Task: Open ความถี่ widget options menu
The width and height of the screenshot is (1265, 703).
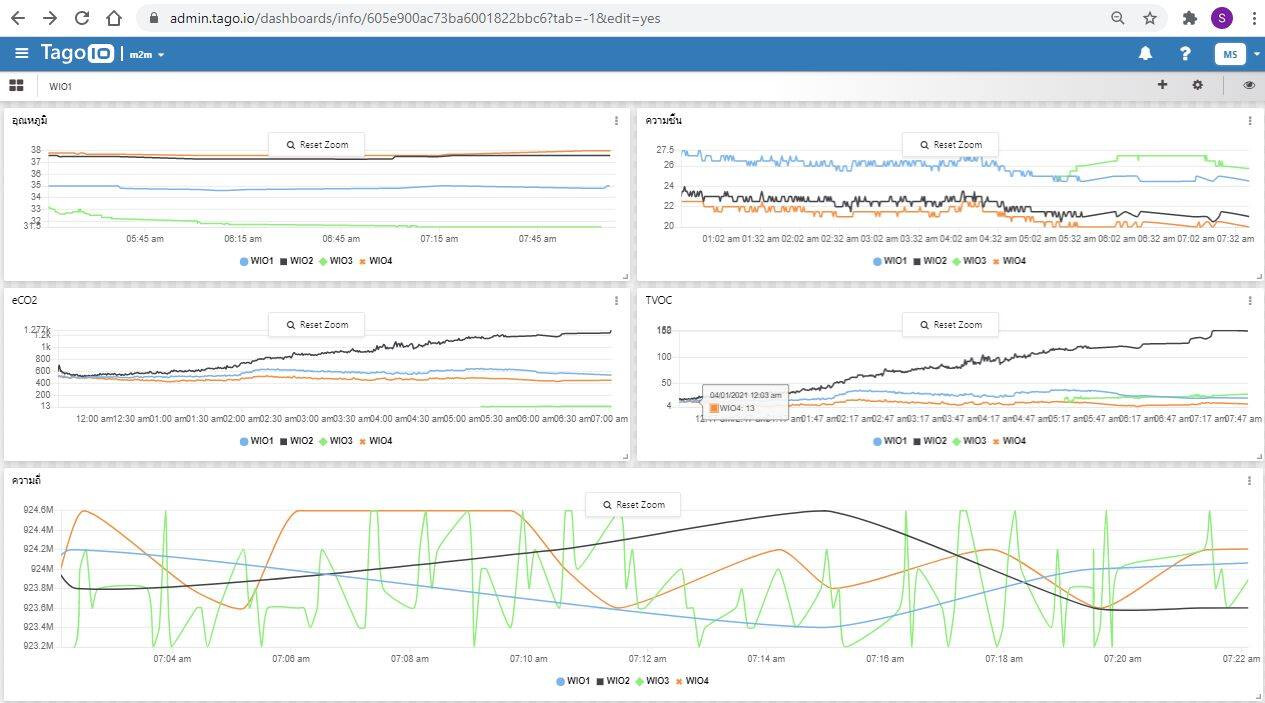Action: coord(1250,481)
